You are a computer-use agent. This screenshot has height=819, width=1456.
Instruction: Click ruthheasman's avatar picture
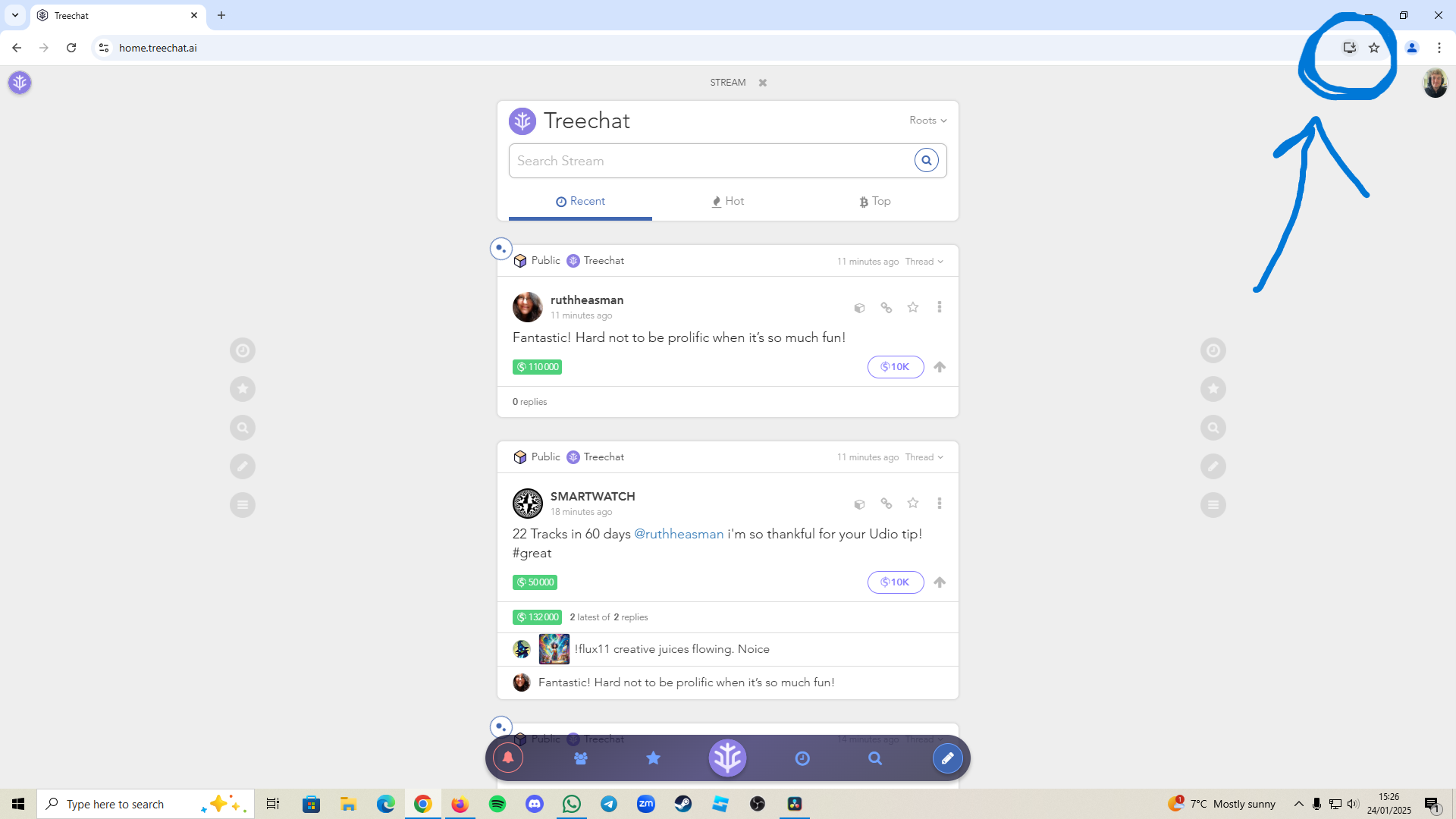(528, 307)
